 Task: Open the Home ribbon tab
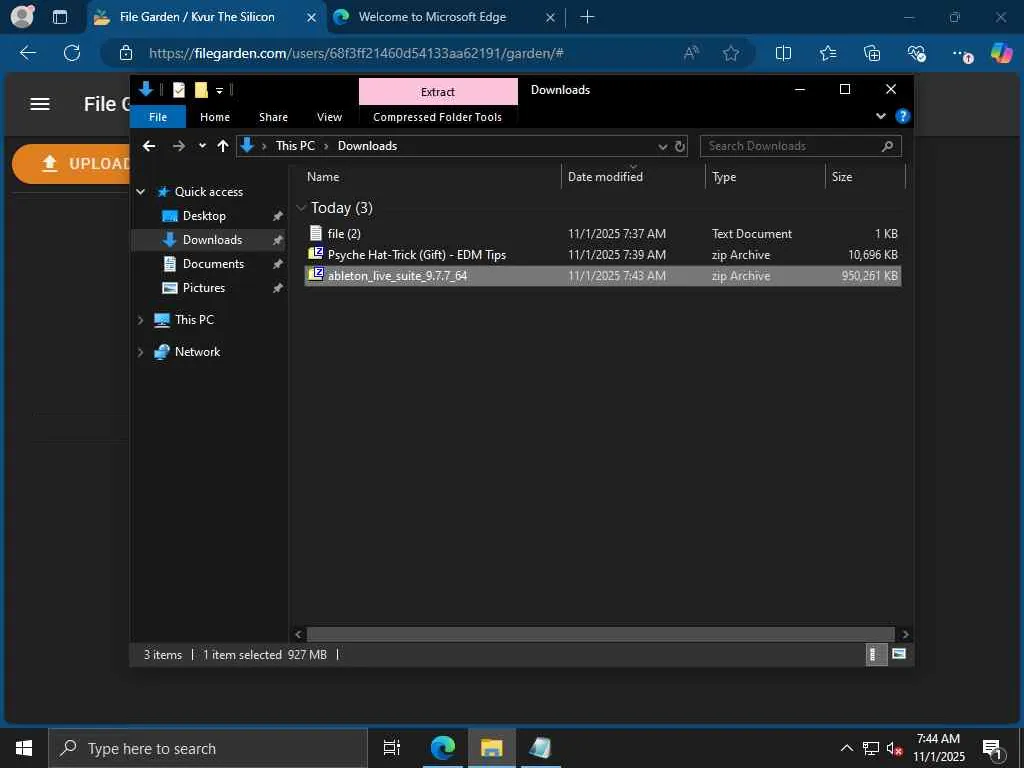point(215,117)
